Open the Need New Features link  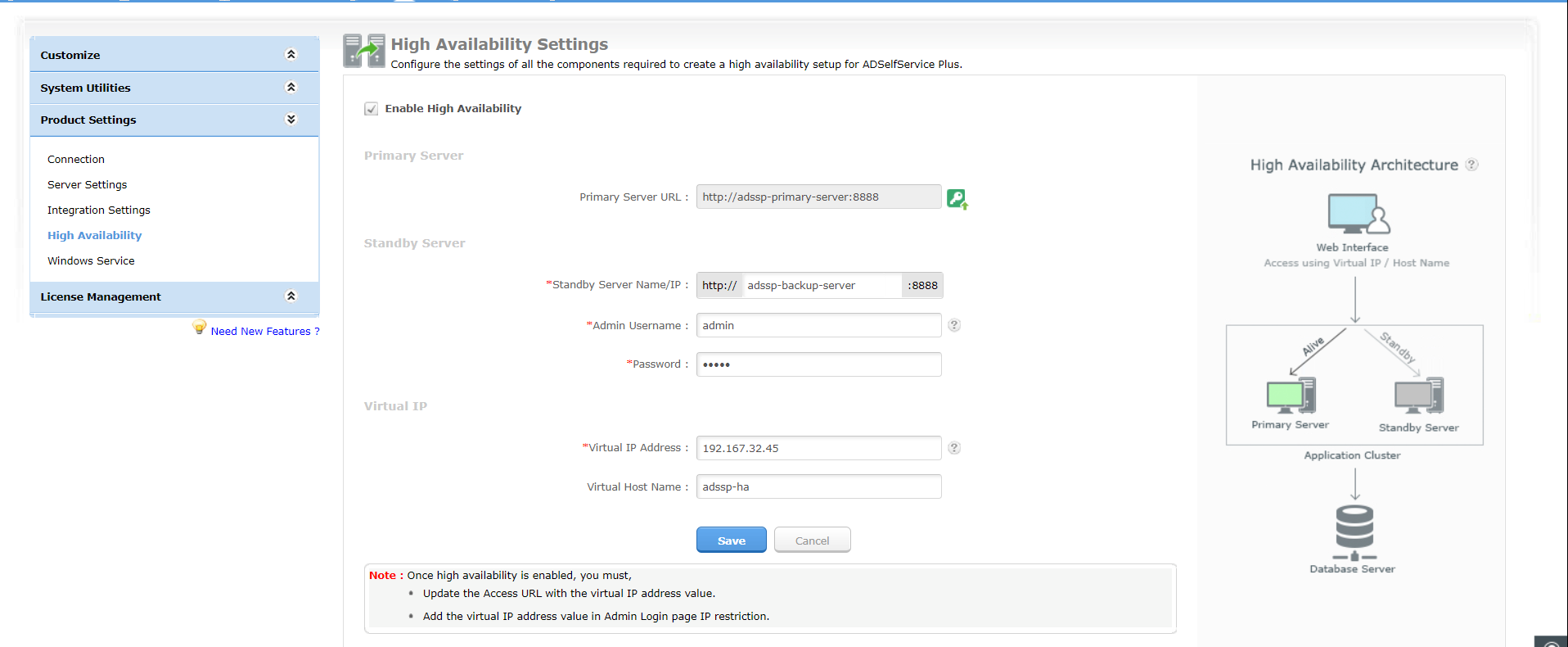click(x=265, y=331)
